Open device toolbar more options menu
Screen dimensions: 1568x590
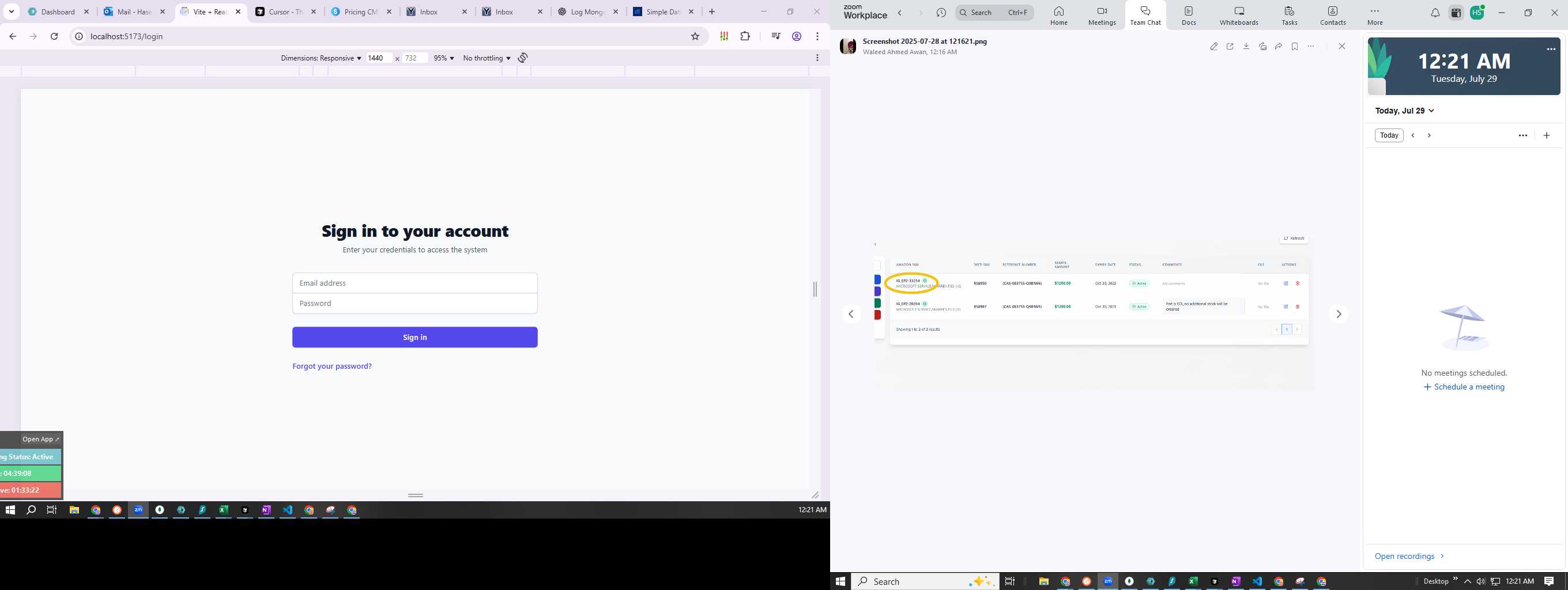pyautogui.click(x=817, y=58)
